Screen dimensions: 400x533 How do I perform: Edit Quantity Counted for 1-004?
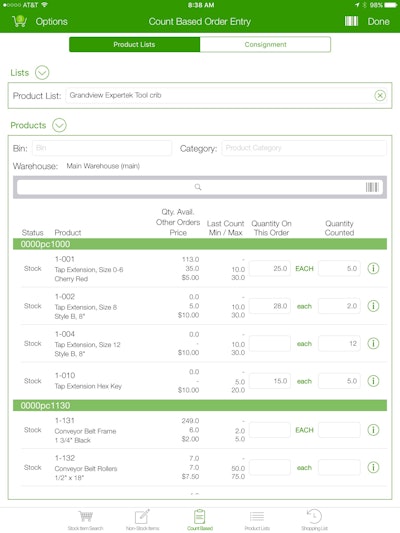339,343
